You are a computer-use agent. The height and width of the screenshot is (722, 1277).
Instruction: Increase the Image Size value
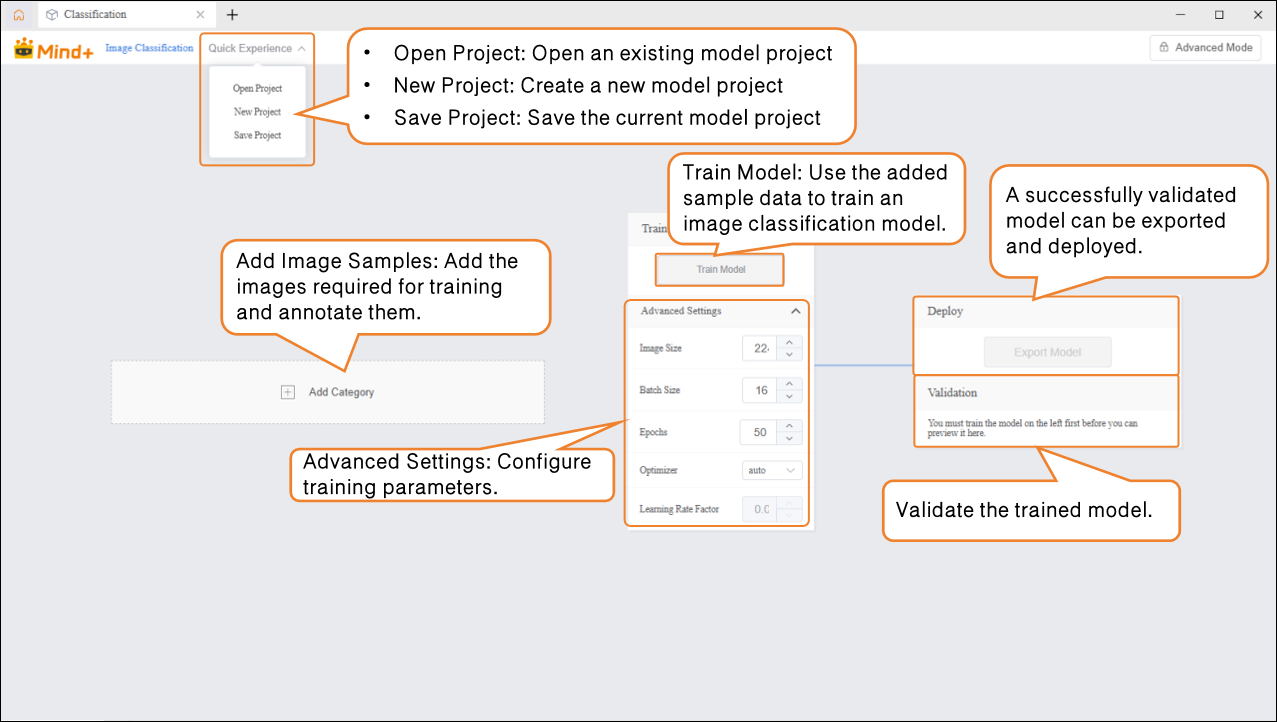(x=789, y=342)
